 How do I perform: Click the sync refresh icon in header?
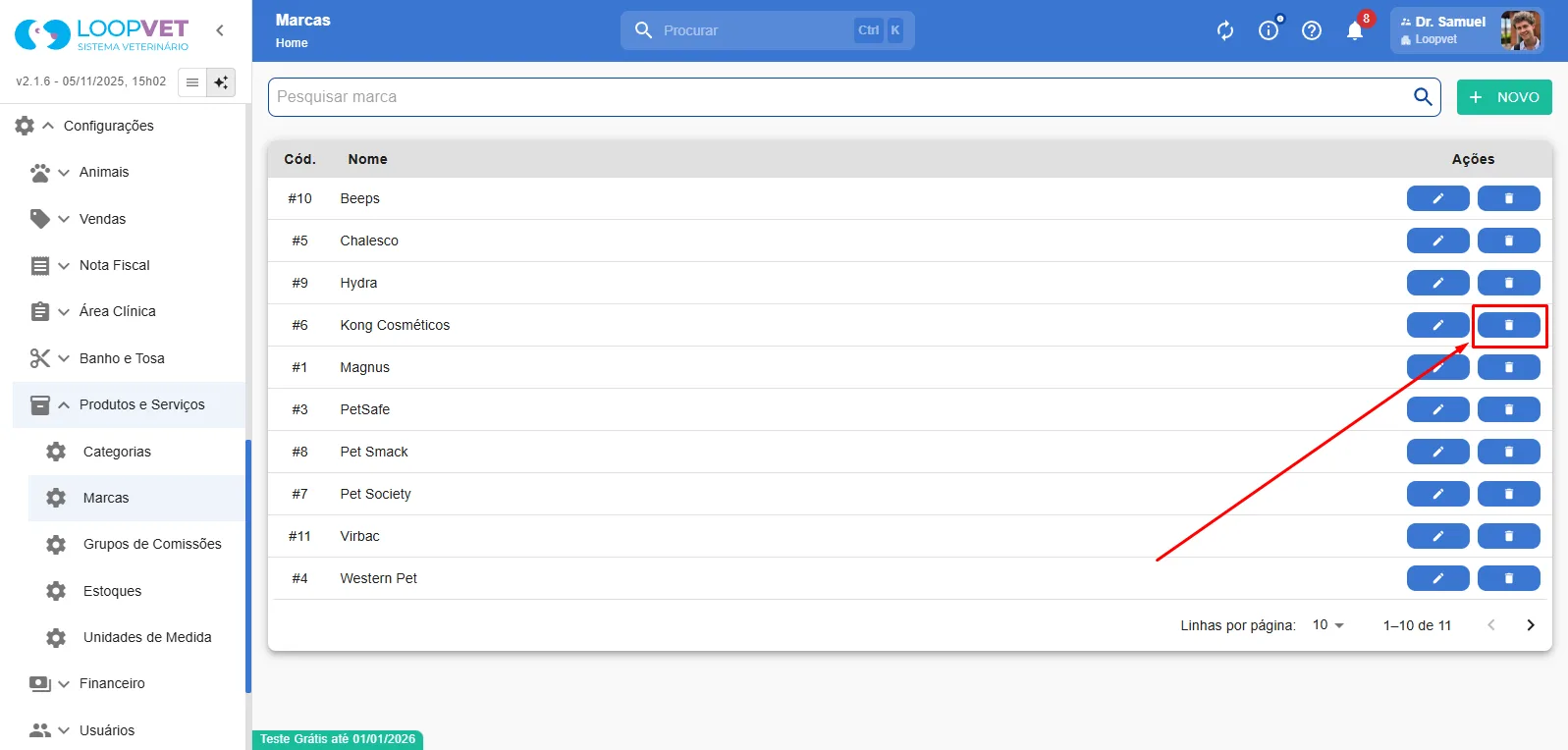(x=1225, y=30)
